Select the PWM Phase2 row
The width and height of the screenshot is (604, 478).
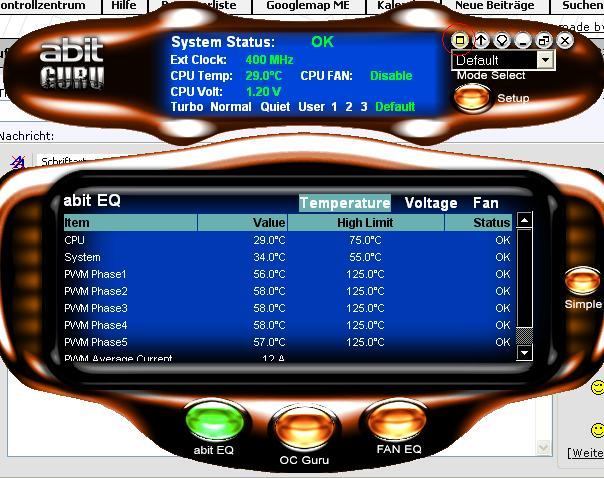pos(288,291)
